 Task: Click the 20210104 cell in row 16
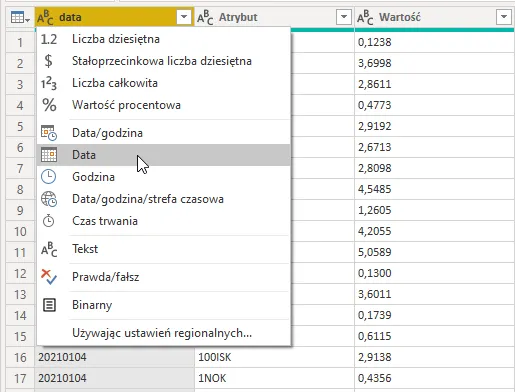coord(114,357)
